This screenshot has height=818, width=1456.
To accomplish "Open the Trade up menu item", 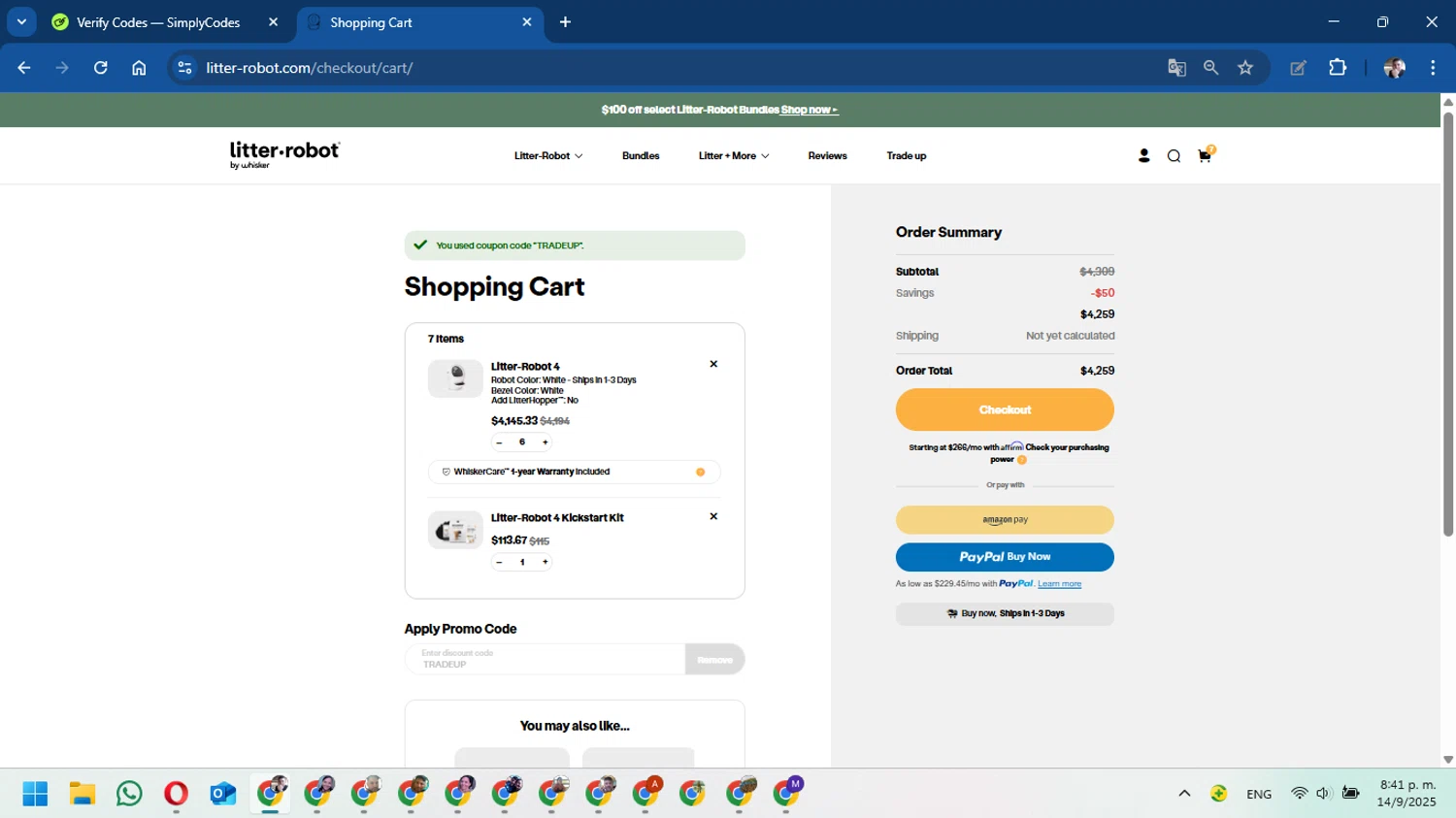I will [x=906, y=155].
